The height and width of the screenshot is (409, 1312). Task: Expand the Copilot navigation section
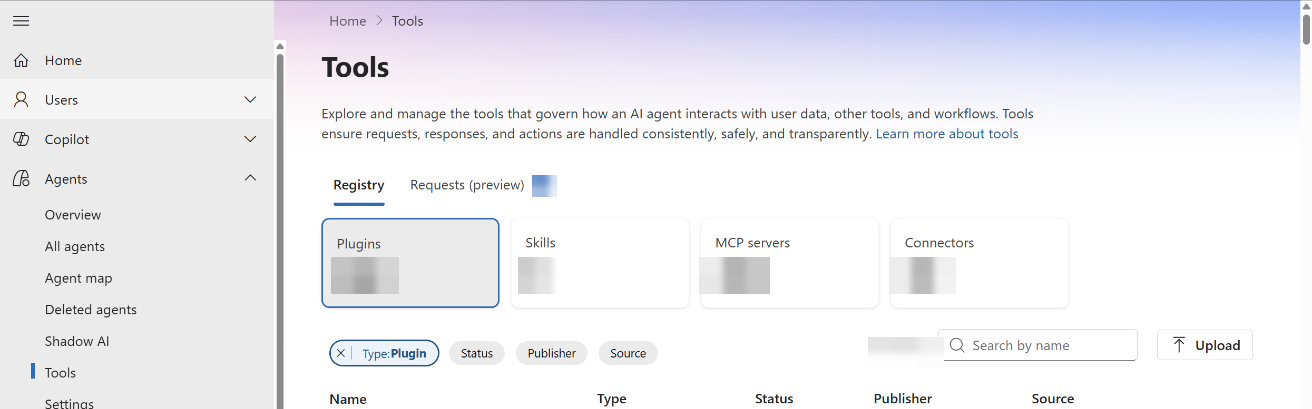pyautogui.click(x=251, y=140)
